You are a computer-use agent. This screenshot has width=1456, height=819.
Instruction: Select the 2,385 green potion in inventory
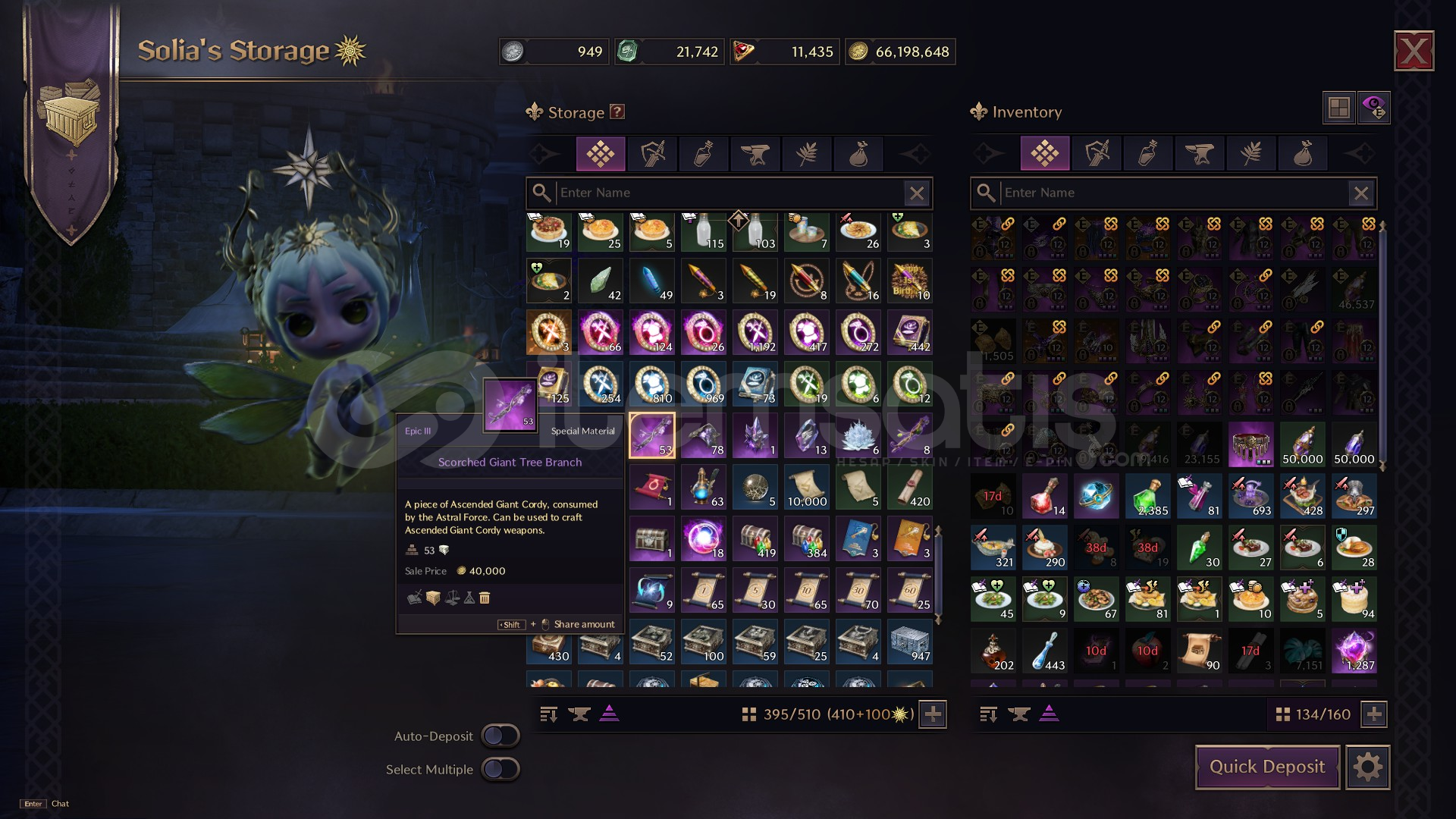click(x=1148, y=496)
